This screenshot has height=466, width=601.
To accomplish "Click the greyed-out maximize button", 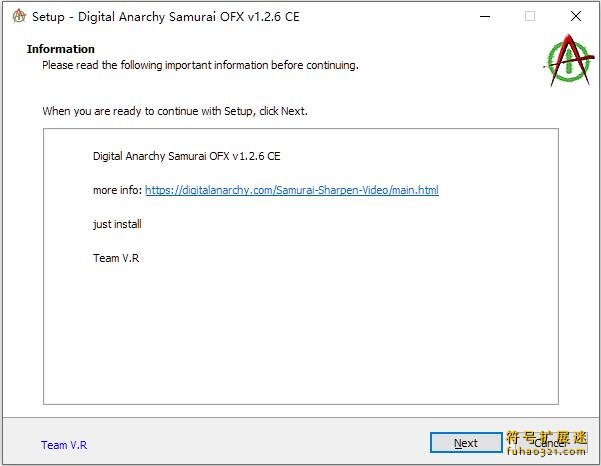I will pyautogui.click(x=530, y=16).
